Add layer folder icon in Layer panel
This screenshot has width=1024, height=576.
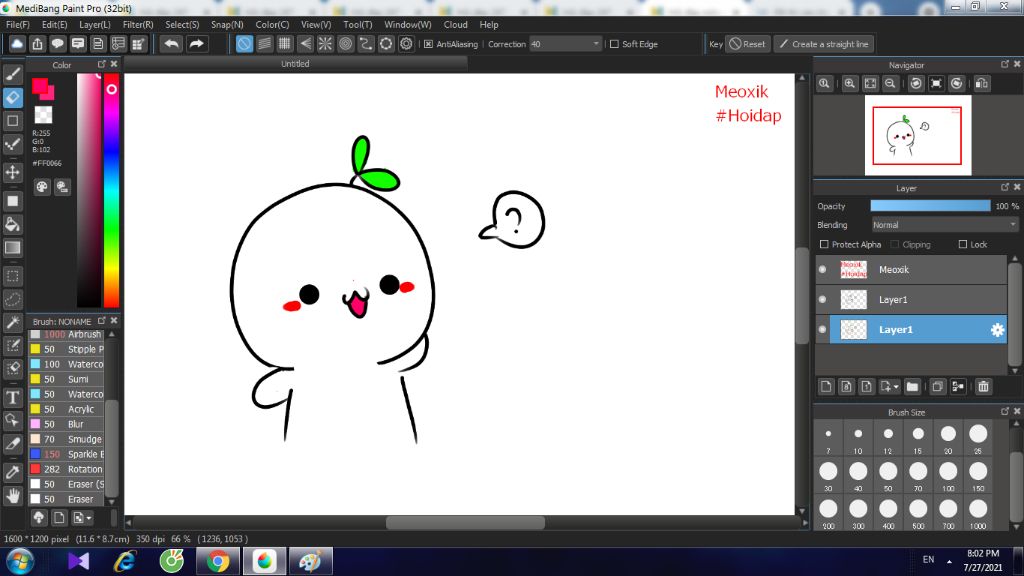[x=912, y=387]
